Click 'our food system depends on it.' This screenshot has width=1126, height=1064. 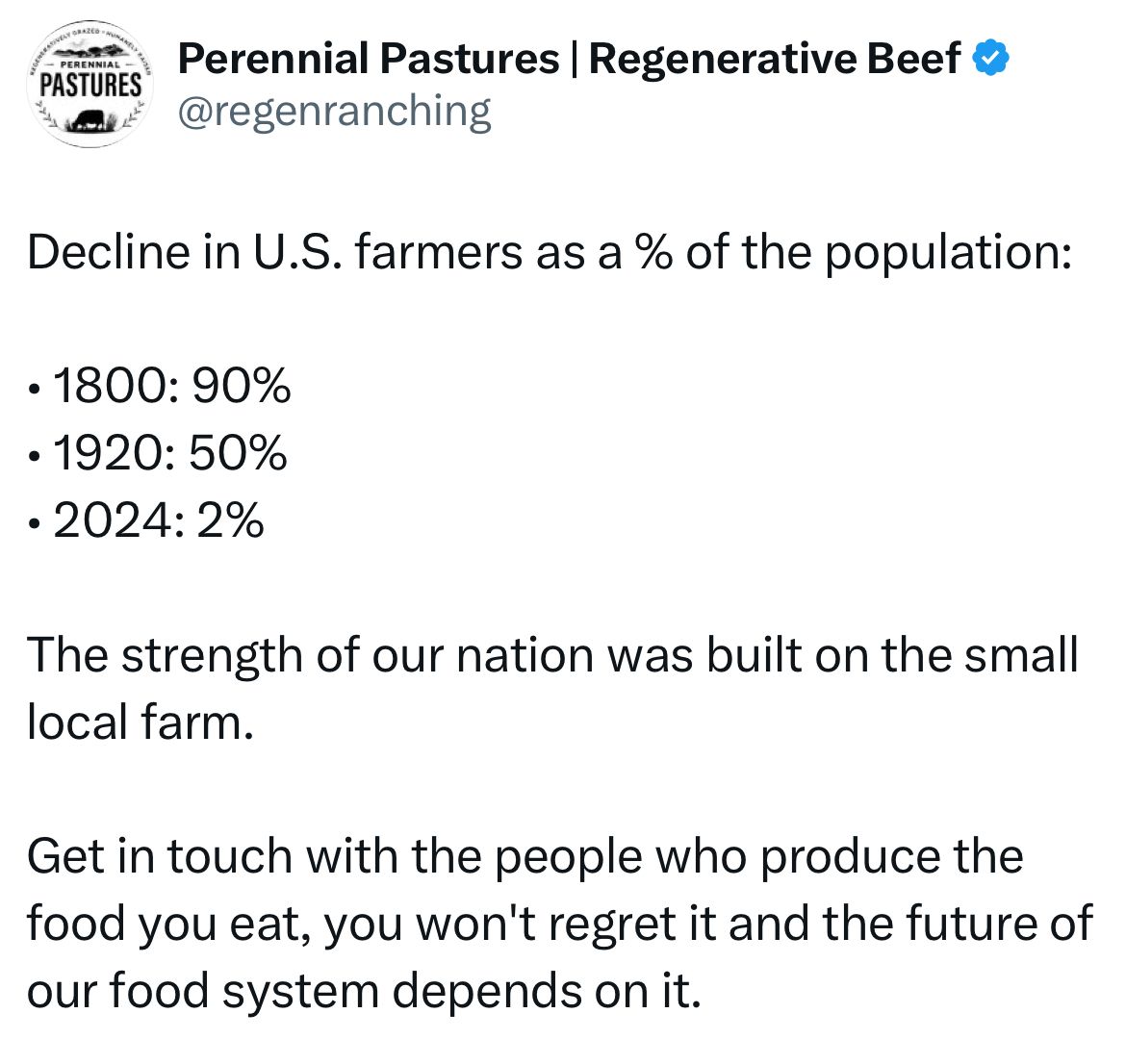(x=364, y=991)
